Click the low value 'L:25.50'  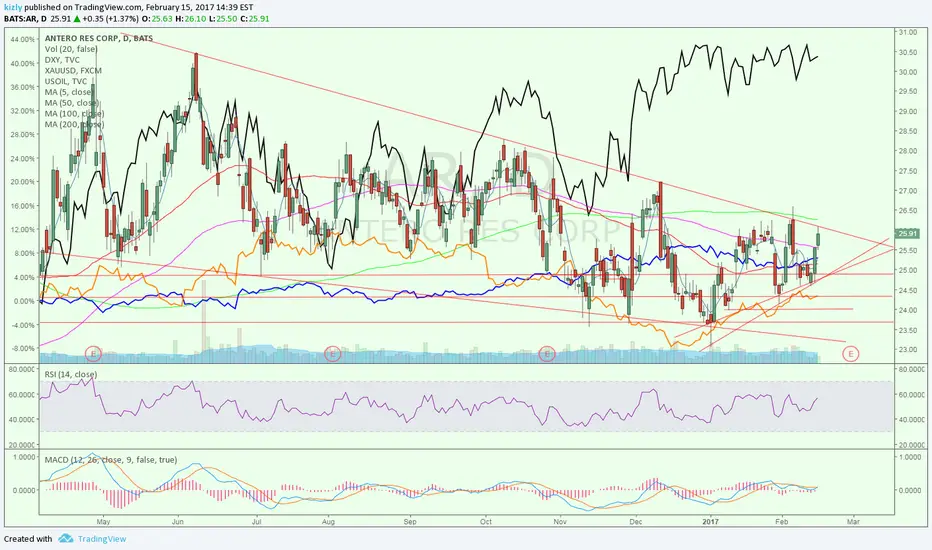[x=225, y=18]
